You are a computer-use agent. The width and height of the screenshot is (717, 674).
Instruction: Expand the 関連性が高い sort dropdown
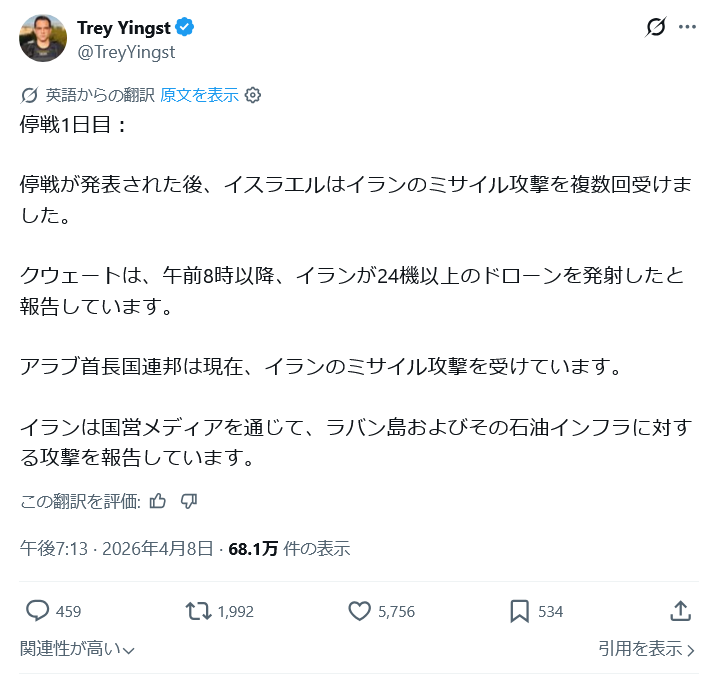click(x=77, y=649)
